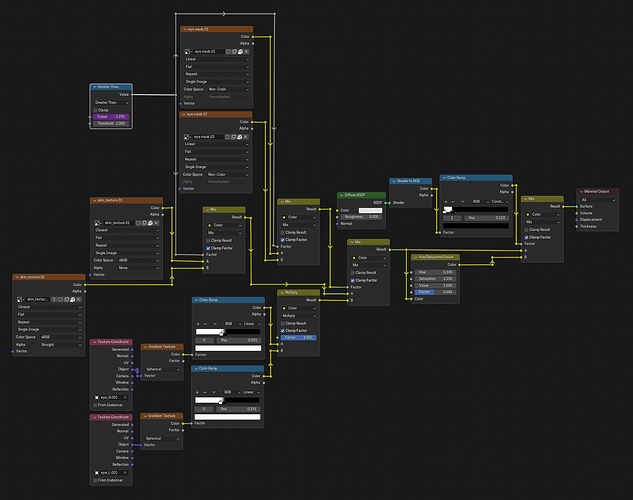Click the Surface socket on Material Output
The height and width of the screenshot is (500, 633).
pos(576,206)
